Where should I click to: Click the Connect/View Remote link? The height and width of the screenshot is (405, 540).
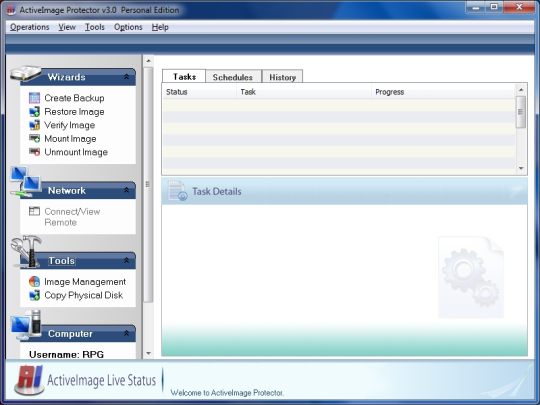72,217
